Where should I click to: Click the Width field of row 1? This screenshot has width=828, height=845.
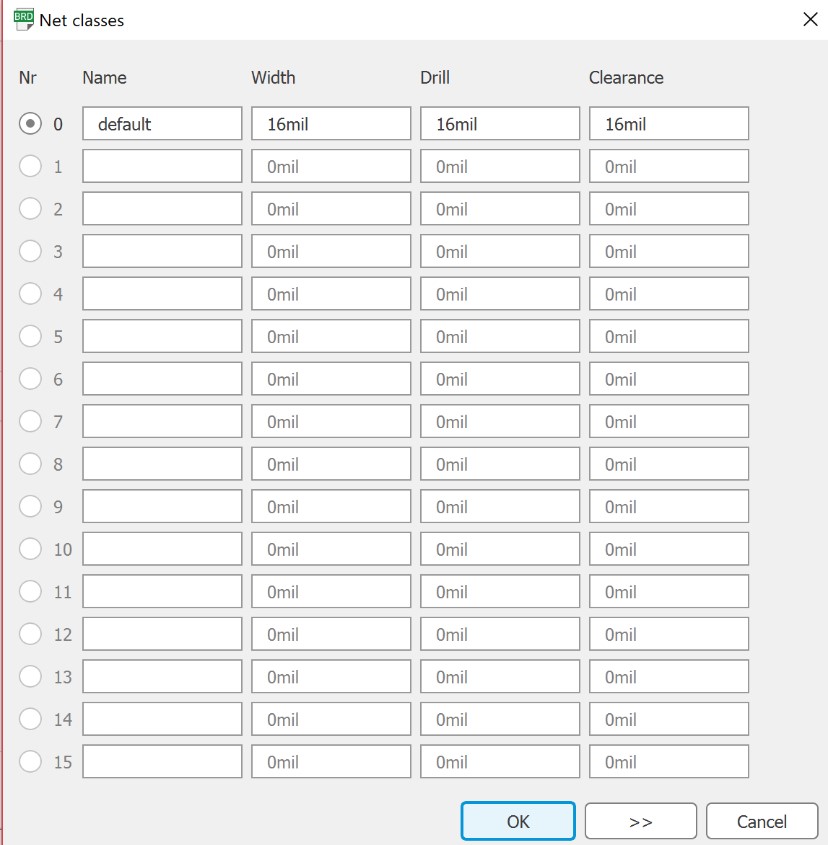coord(331,166)
